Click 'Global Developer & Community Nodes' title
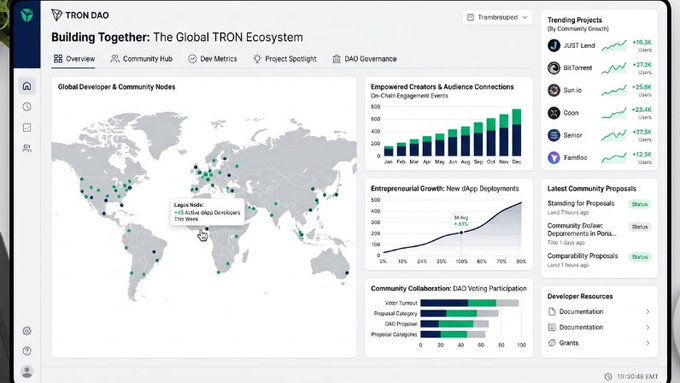Image resolution: width=680 pixels, height=383 pixels. tap(117, 87)
